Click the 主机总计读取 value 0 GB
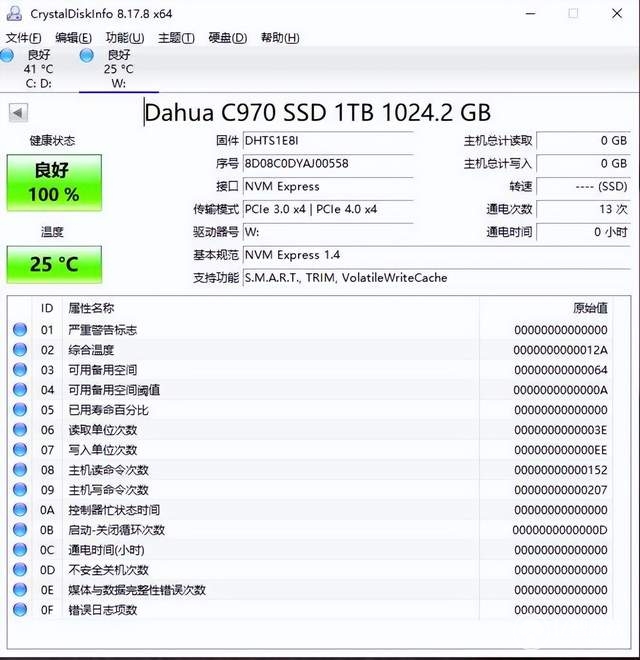This screenshot has width=640, height=660. click(583, 141)
